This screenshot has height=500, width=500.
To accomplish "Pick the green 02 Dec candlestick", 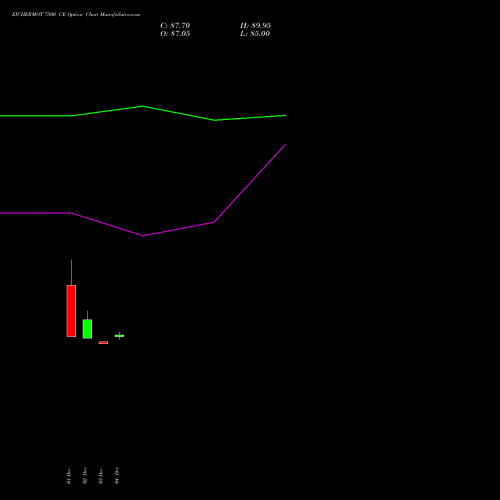I will coord(87,329).
